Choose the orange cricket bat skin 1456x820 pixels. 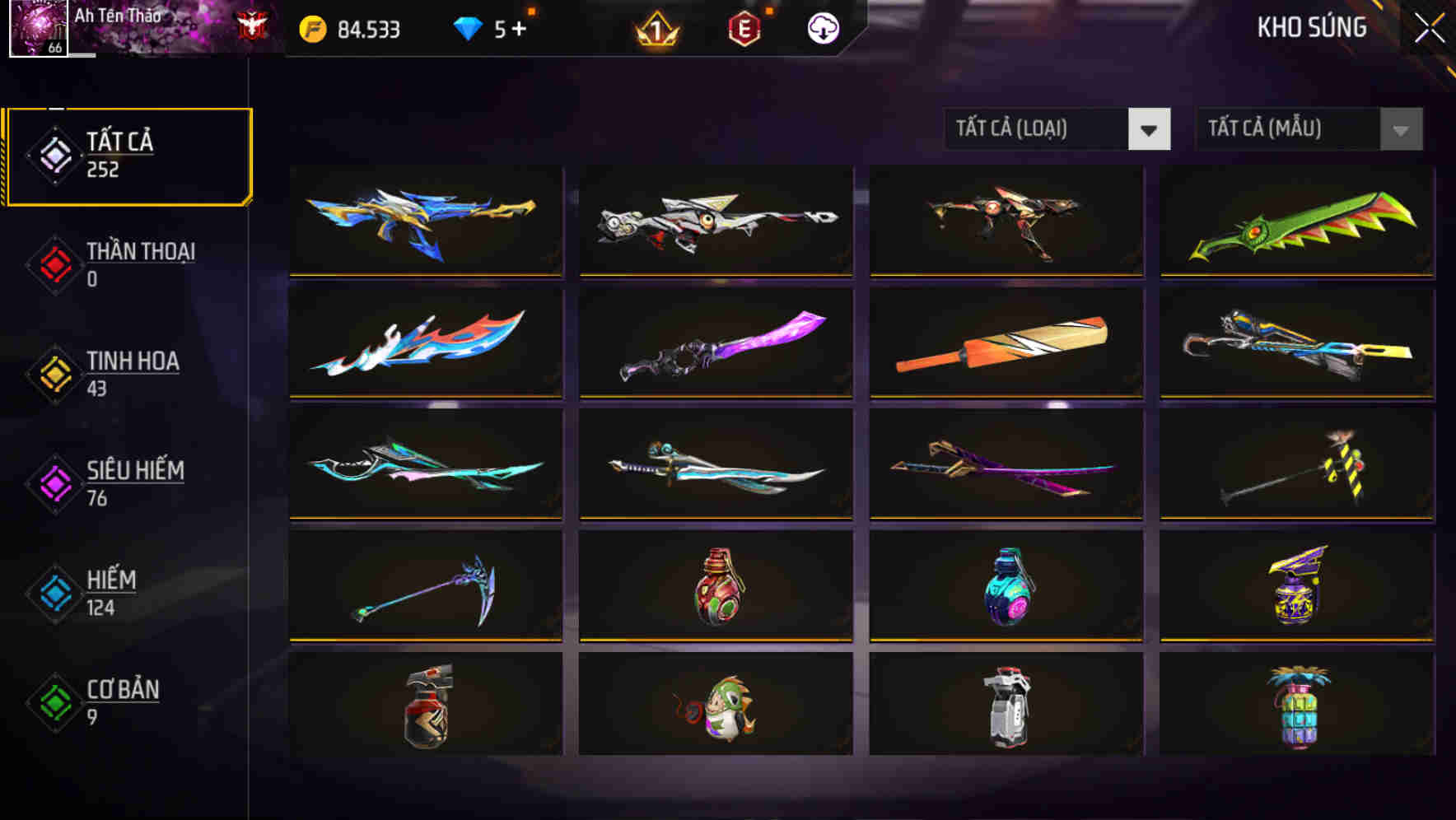tap(1006, 343)
